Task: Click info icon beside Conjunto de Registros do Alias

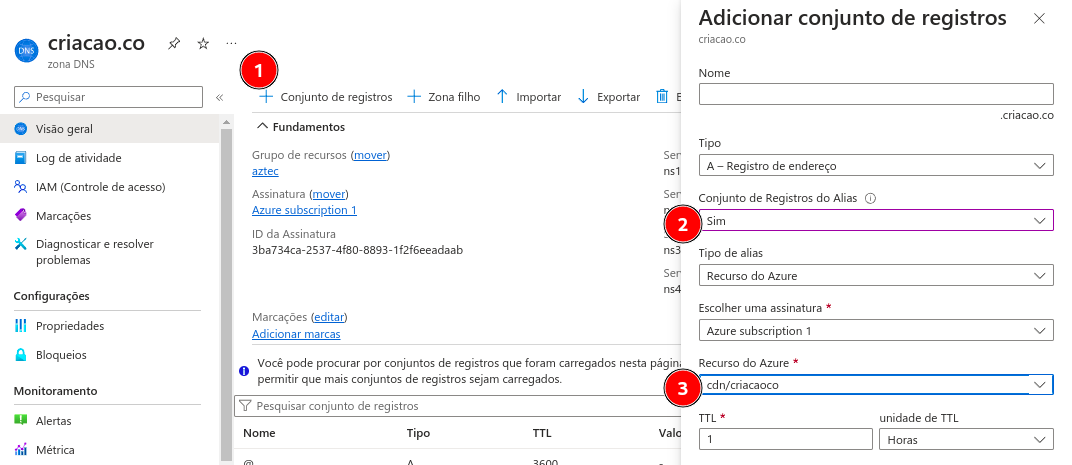Action: pos(870,198)
